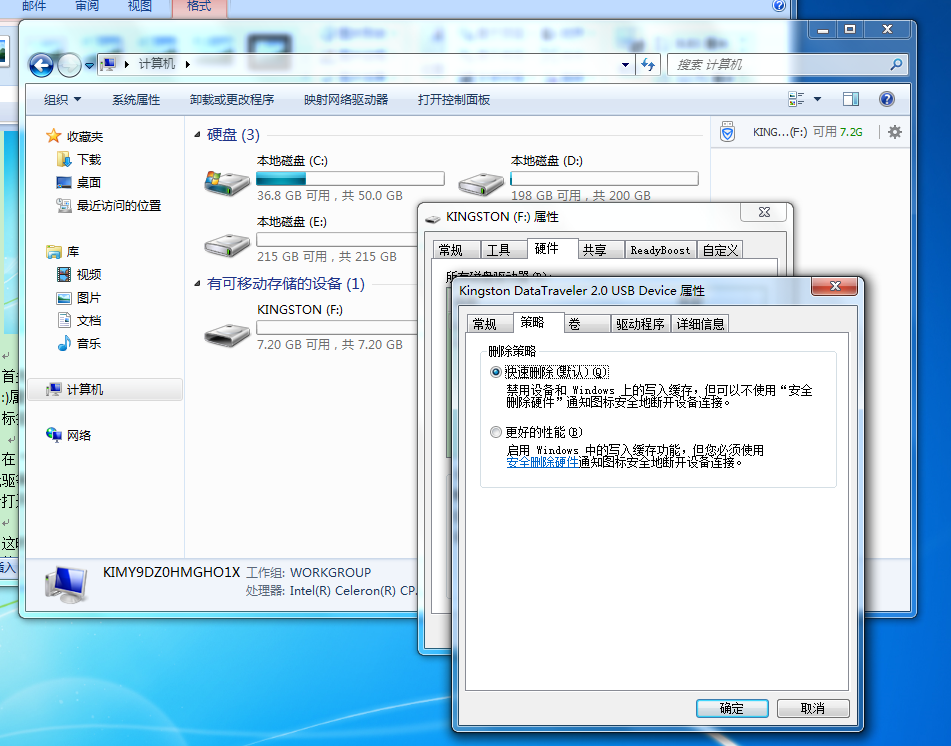Change the view with the view icon
Screen dimensions: 951x746
[796, 99]
